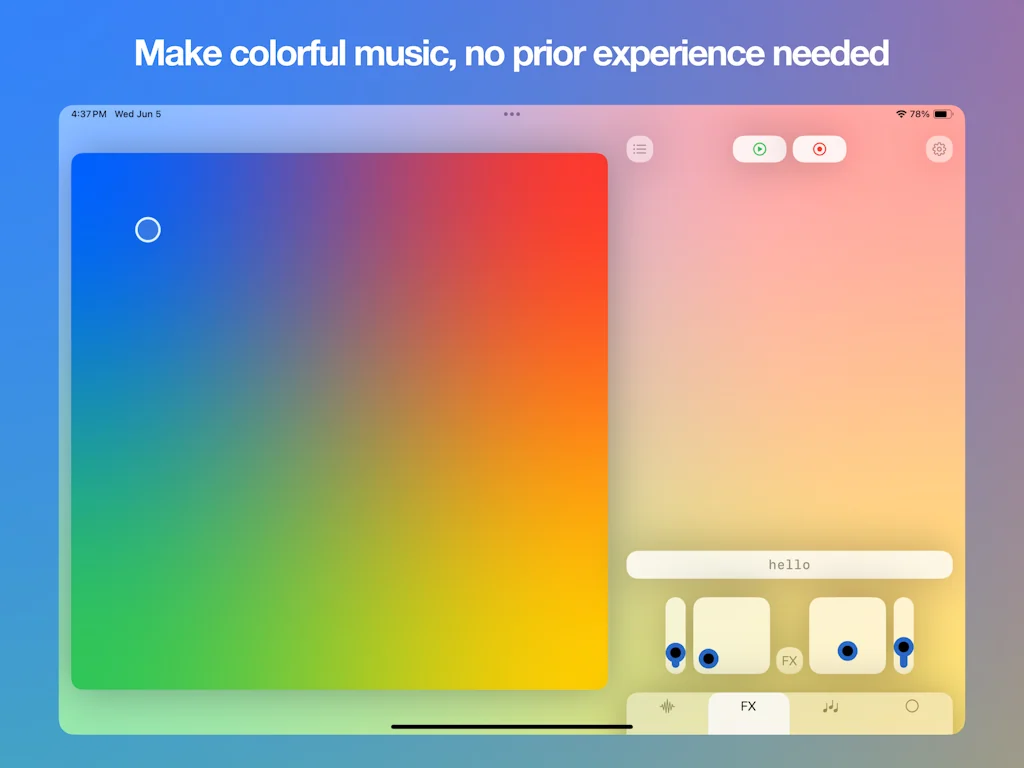
Task: Open the track list icon
Action: (639, 148)
